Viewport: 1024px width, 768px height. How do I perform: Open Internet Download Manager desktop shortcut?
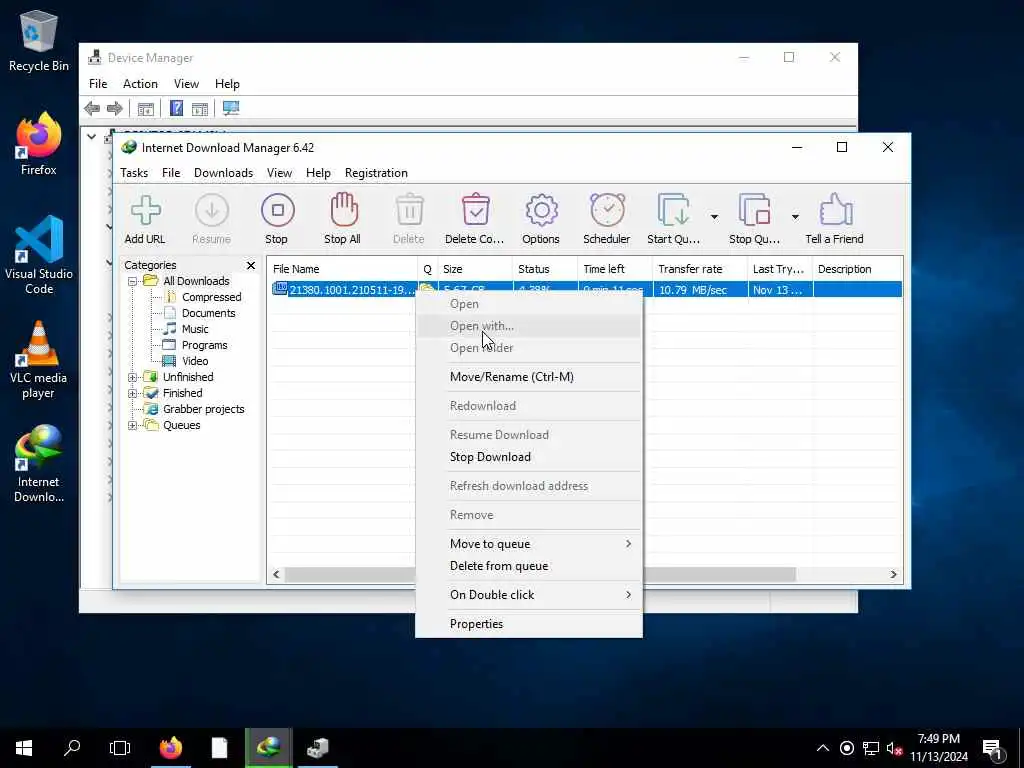click(39, 464)
